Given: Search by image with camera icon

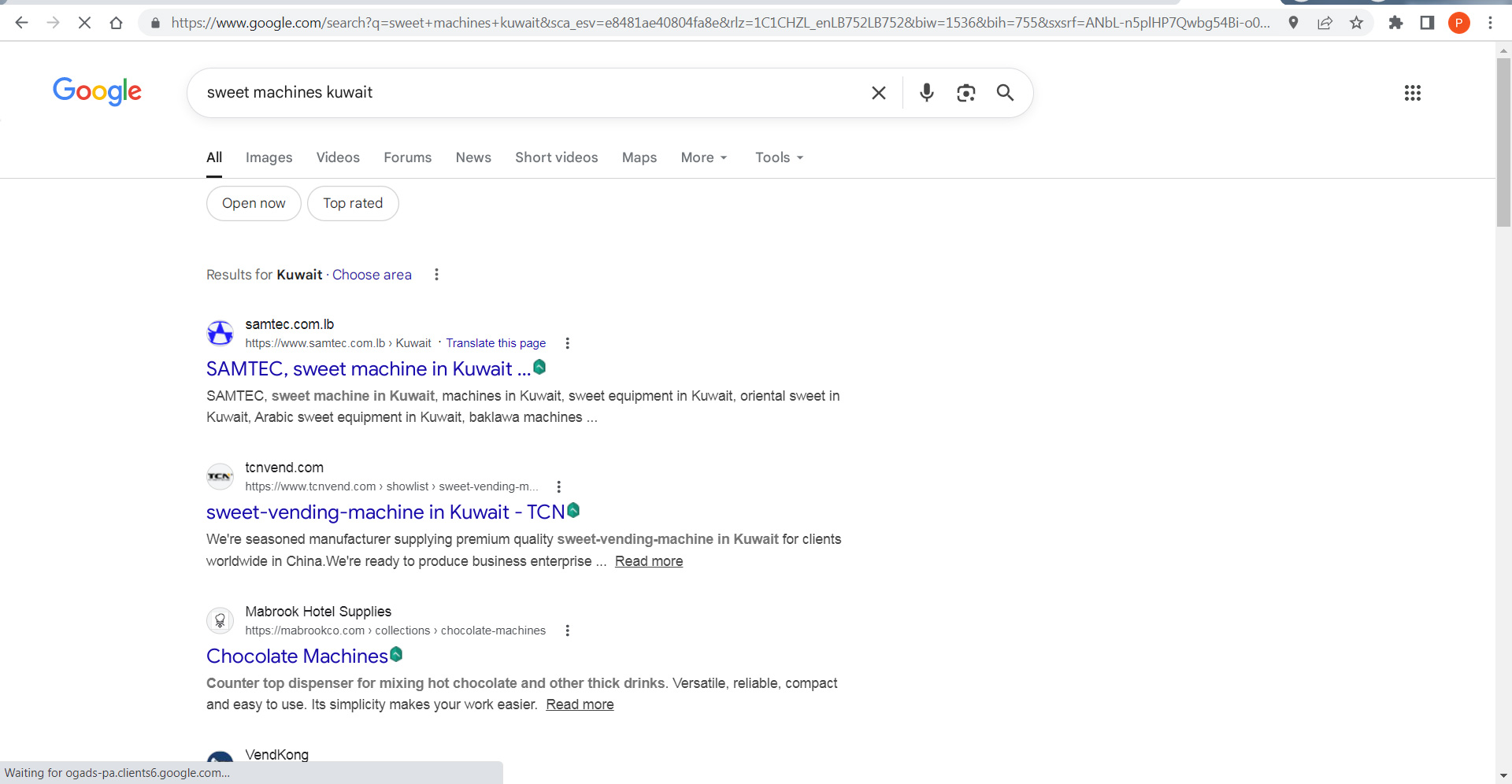Looking at the screenshot, I should pyautogui.click(x=966, y=93).
